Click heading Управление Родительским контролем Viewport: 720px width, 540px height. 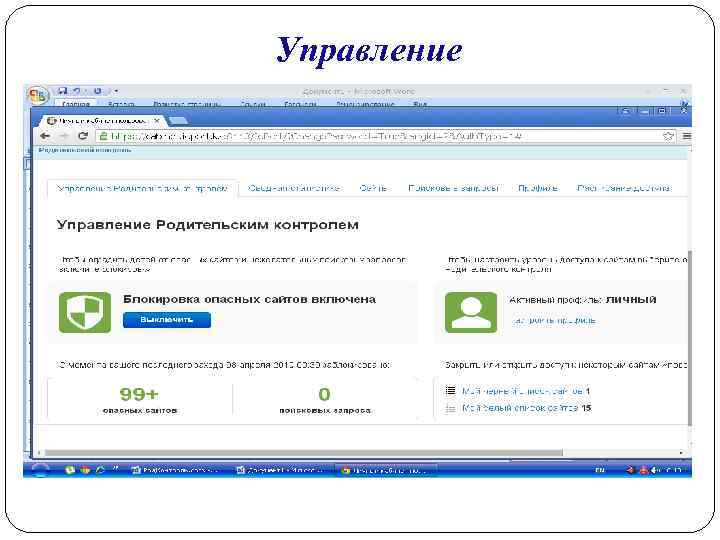tap(208, 225)
